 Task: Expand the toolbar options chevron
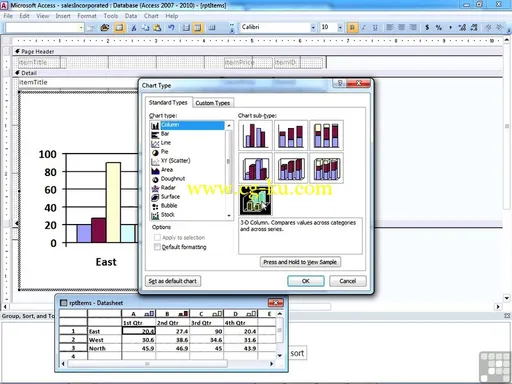tap(232, 28)
